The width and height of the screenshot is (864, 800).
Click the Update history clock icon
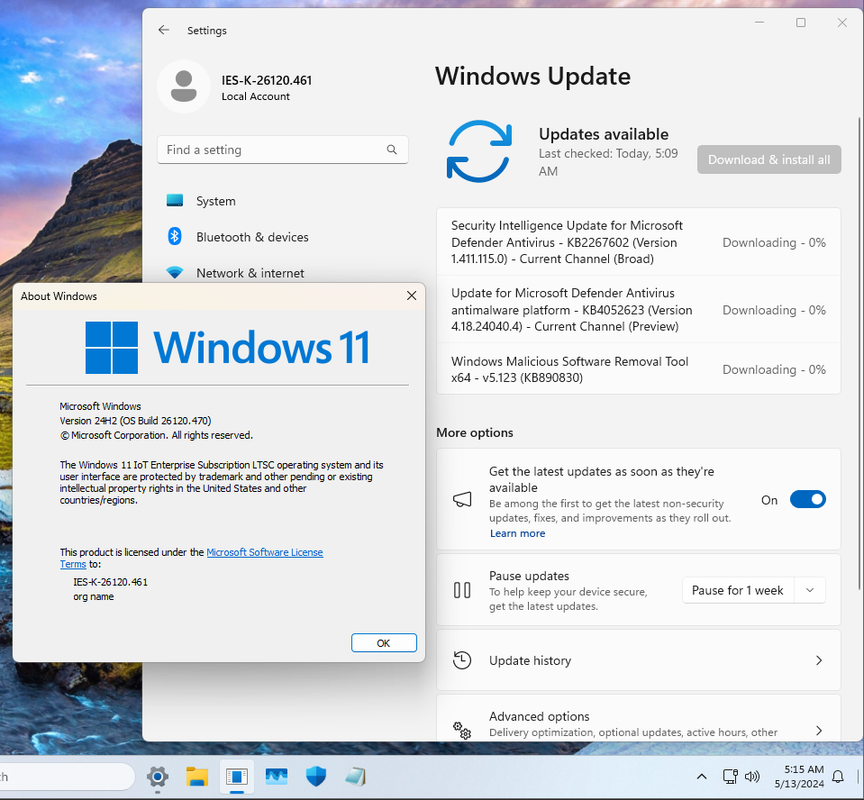point(462,660)
